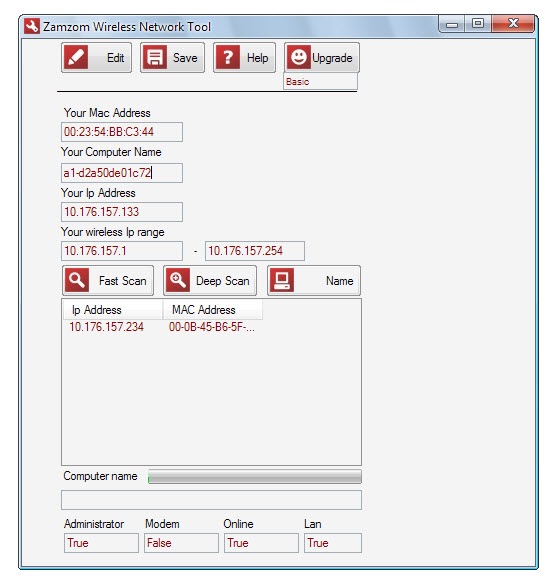Click the Modem False field
548x581 pixels.
pos(181,543)
